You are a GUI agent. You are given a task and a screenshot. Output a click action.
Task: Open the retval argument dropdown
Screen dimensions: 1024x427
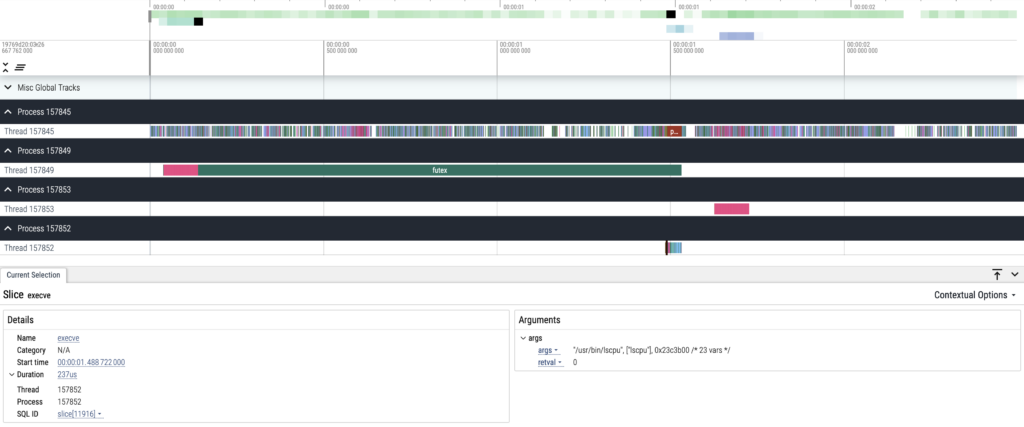point(550,362)
